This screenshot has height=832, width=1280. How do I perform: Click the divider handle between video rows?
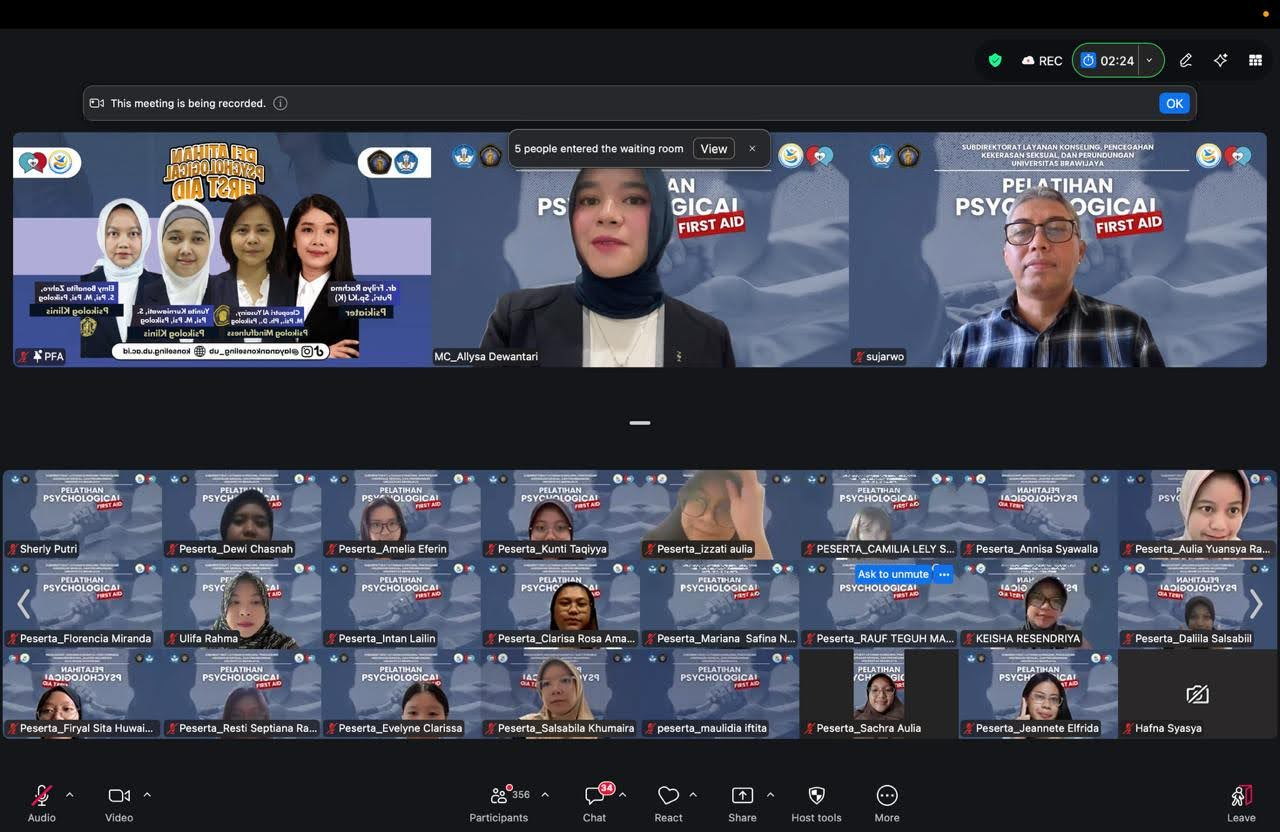click(640, 423)
